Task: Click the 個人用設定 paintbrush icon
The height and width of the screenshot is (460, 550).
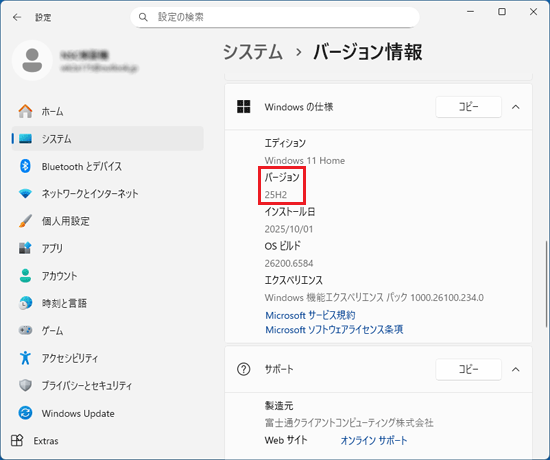Action: [25, 221]
